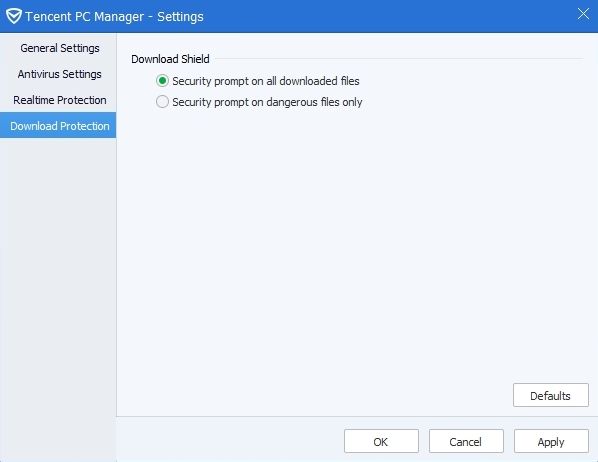Select radio button for all downloaded files
The height and width of the screenshot is (462, 598).
click(x=162, y=80)
